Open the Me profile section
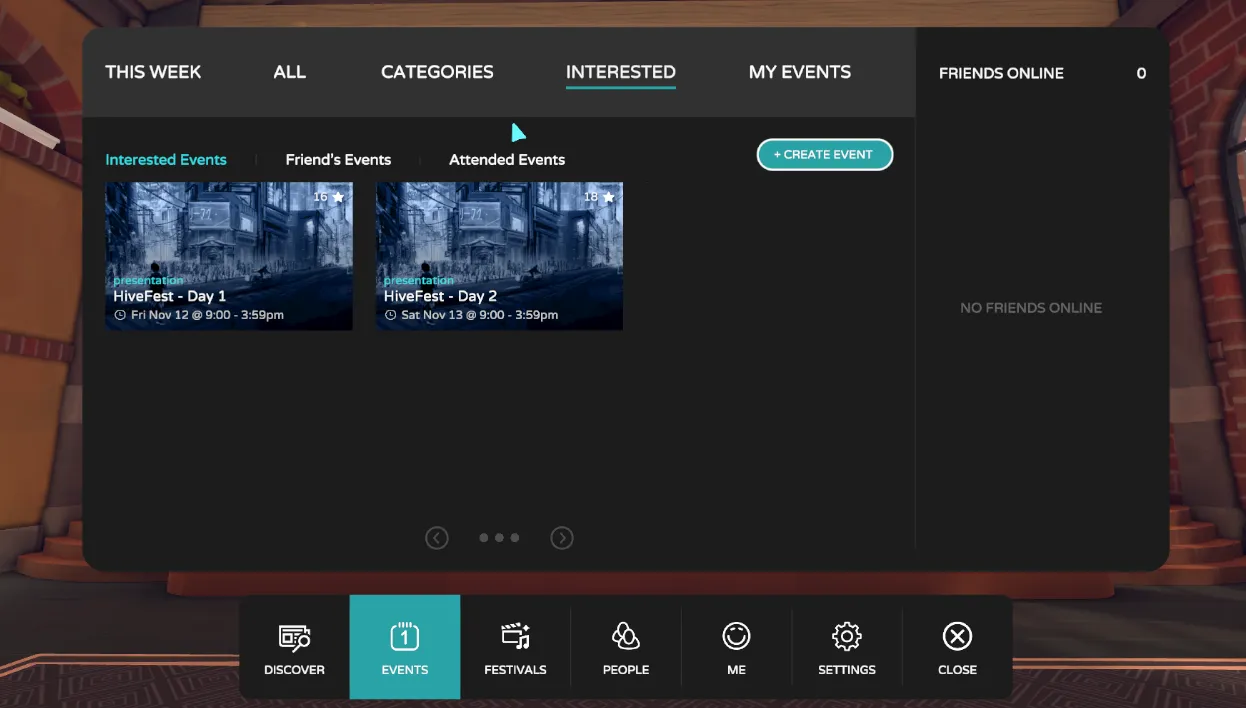Viewport: 1246px width, 708px height. (736, 647)
